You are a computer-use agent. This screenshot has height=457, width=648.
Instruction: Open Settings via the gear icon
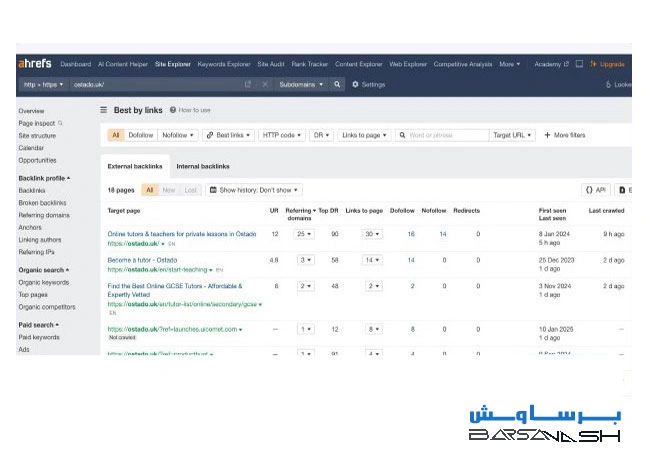point(356,85)
